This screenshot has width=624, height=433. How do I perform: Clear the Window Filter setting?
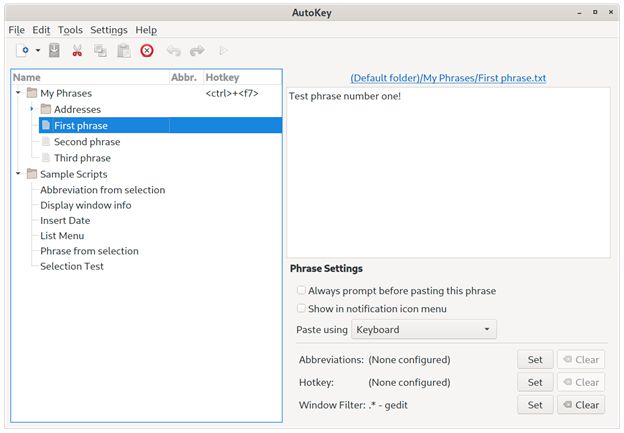click(x=580, y=405)
